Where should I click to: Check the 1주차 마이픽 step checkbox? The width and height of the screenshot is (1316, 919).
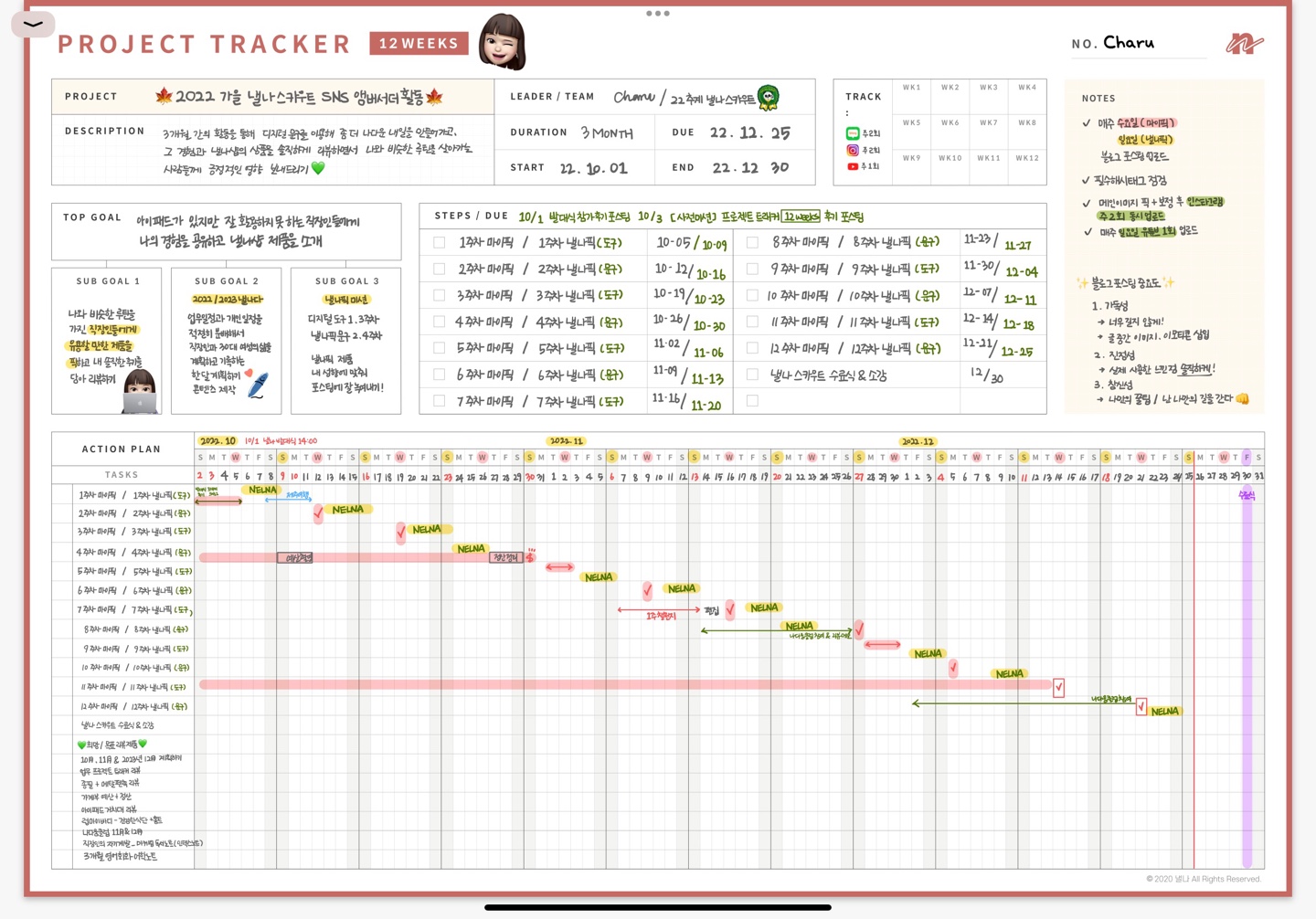click(x=440, y=243)
